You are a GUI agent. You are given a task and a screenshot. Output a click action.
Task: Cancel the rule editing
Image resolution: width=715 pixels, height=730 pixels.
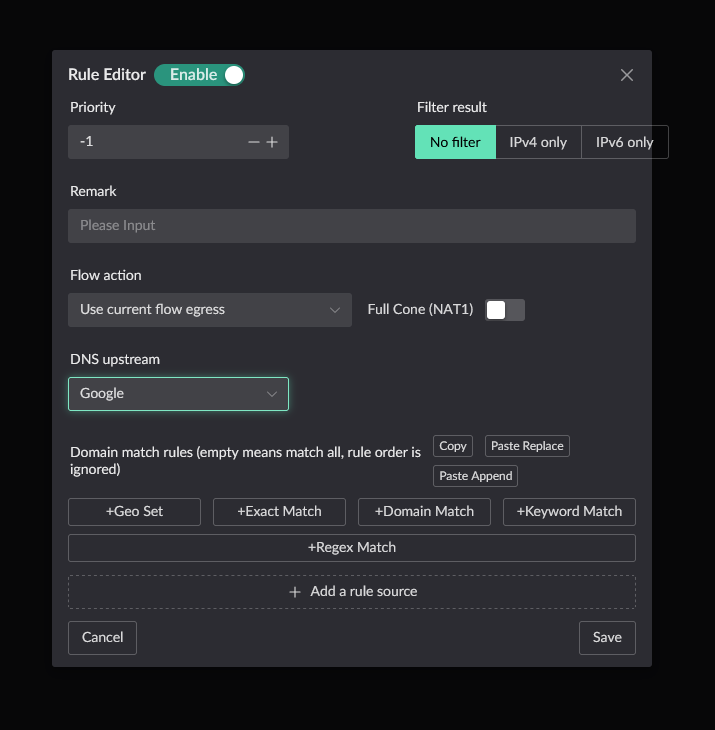pos(102,638)
